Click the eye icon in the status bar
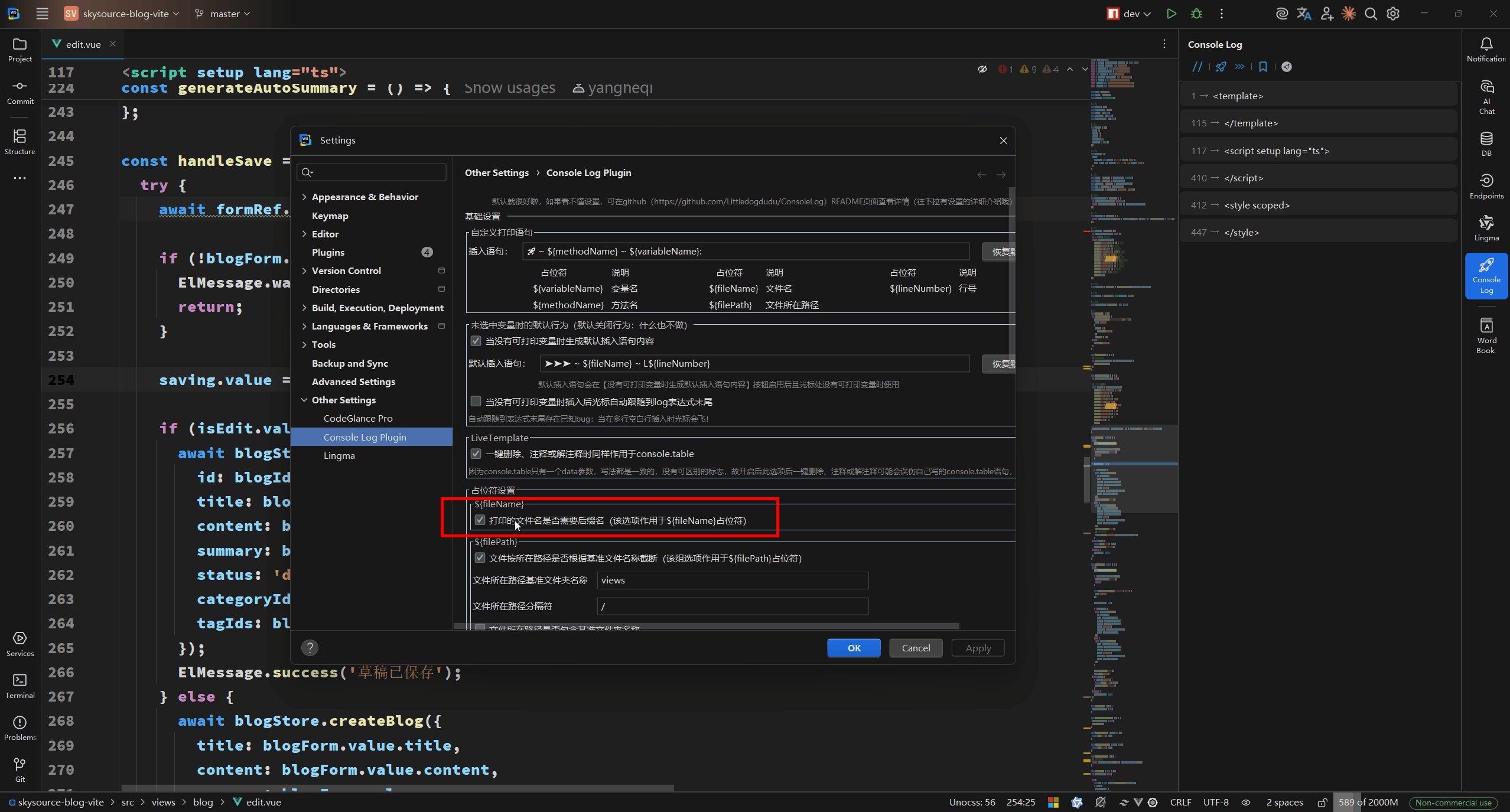1510x812 pixels. [x=1245, y=802]
